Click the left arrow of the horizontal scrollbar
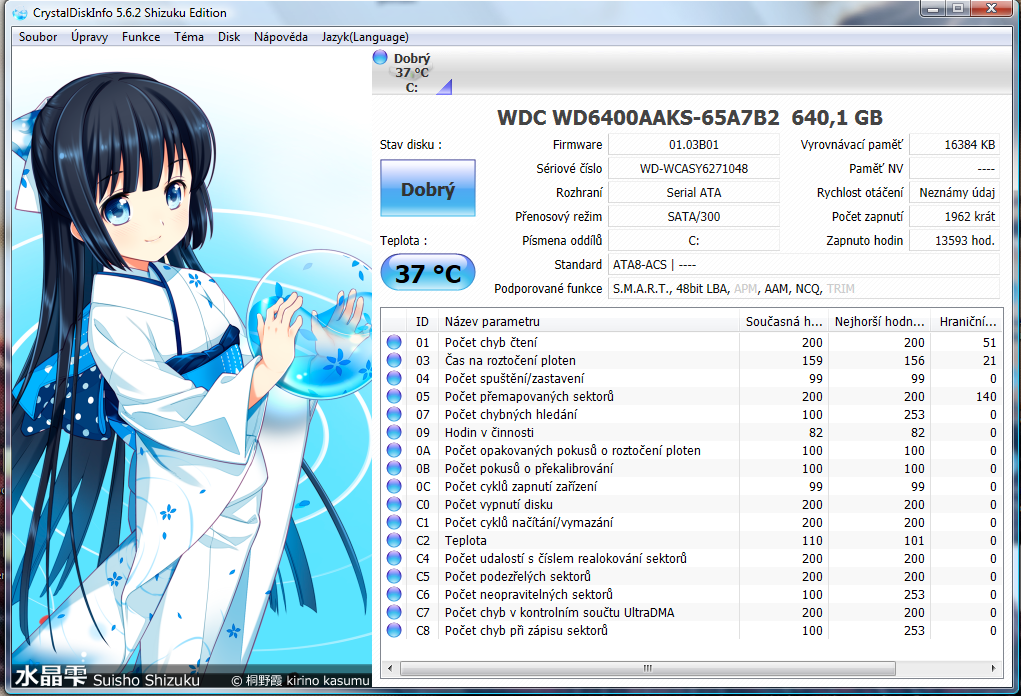Screen dimensions: 1021x696 pos(390,668)
